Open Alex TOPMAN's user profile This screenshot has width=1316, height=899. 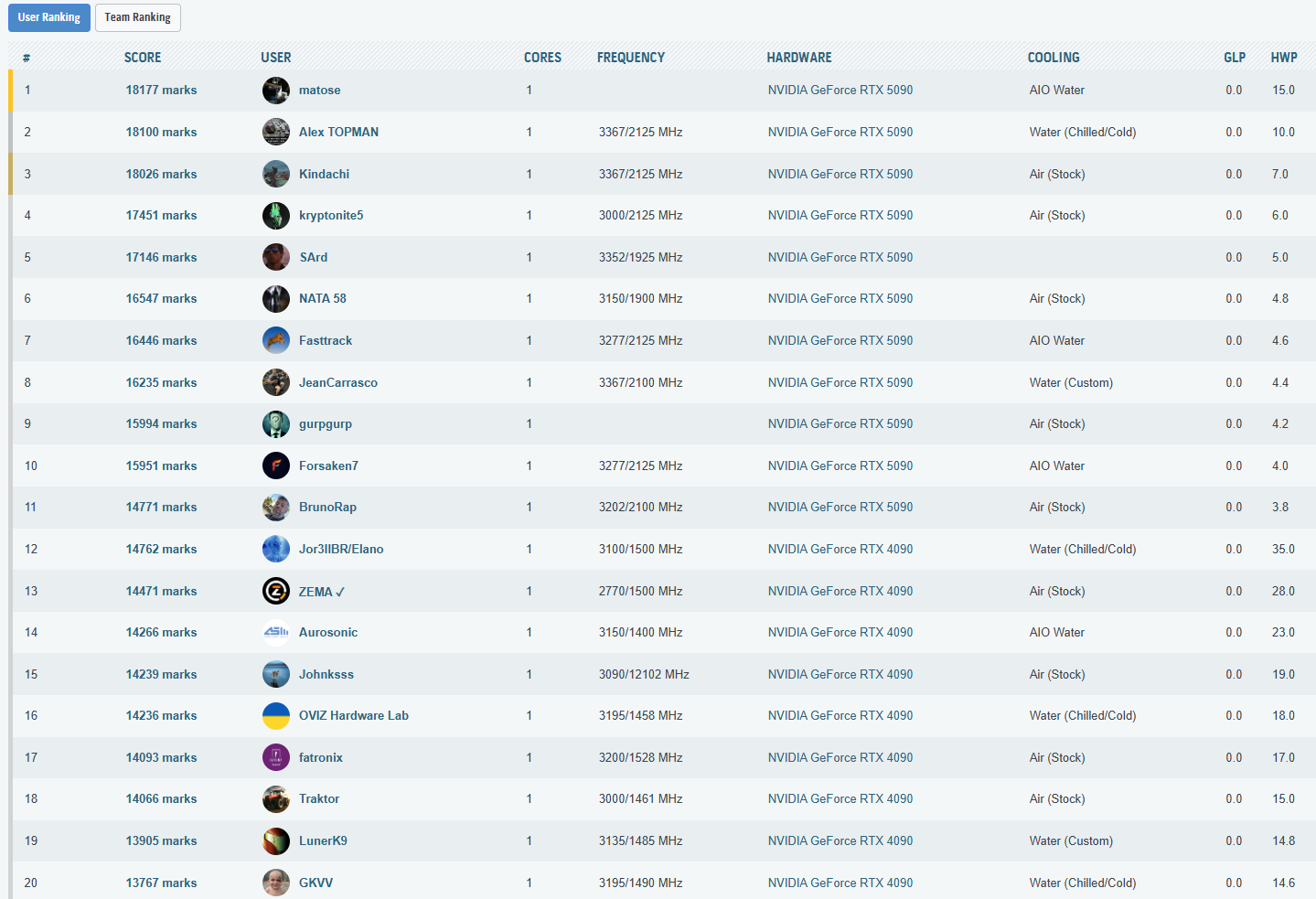pos(338,133)
